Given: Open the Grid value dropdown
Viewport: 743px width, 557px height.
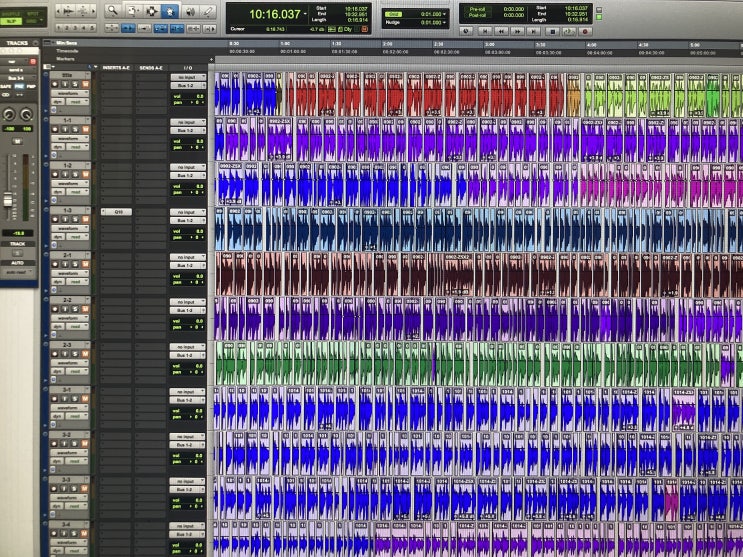Looking at the screenshot, I should (x=446, y=14).
